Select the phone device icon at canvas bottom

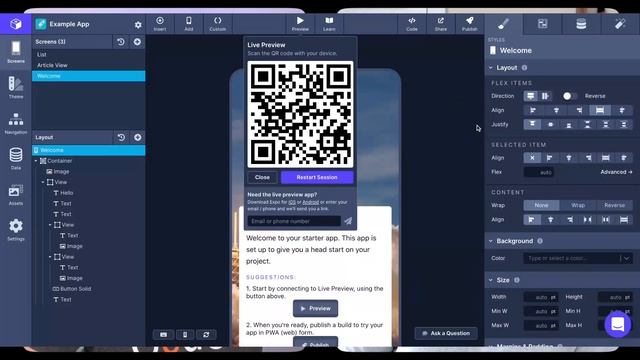click(185, 335)
